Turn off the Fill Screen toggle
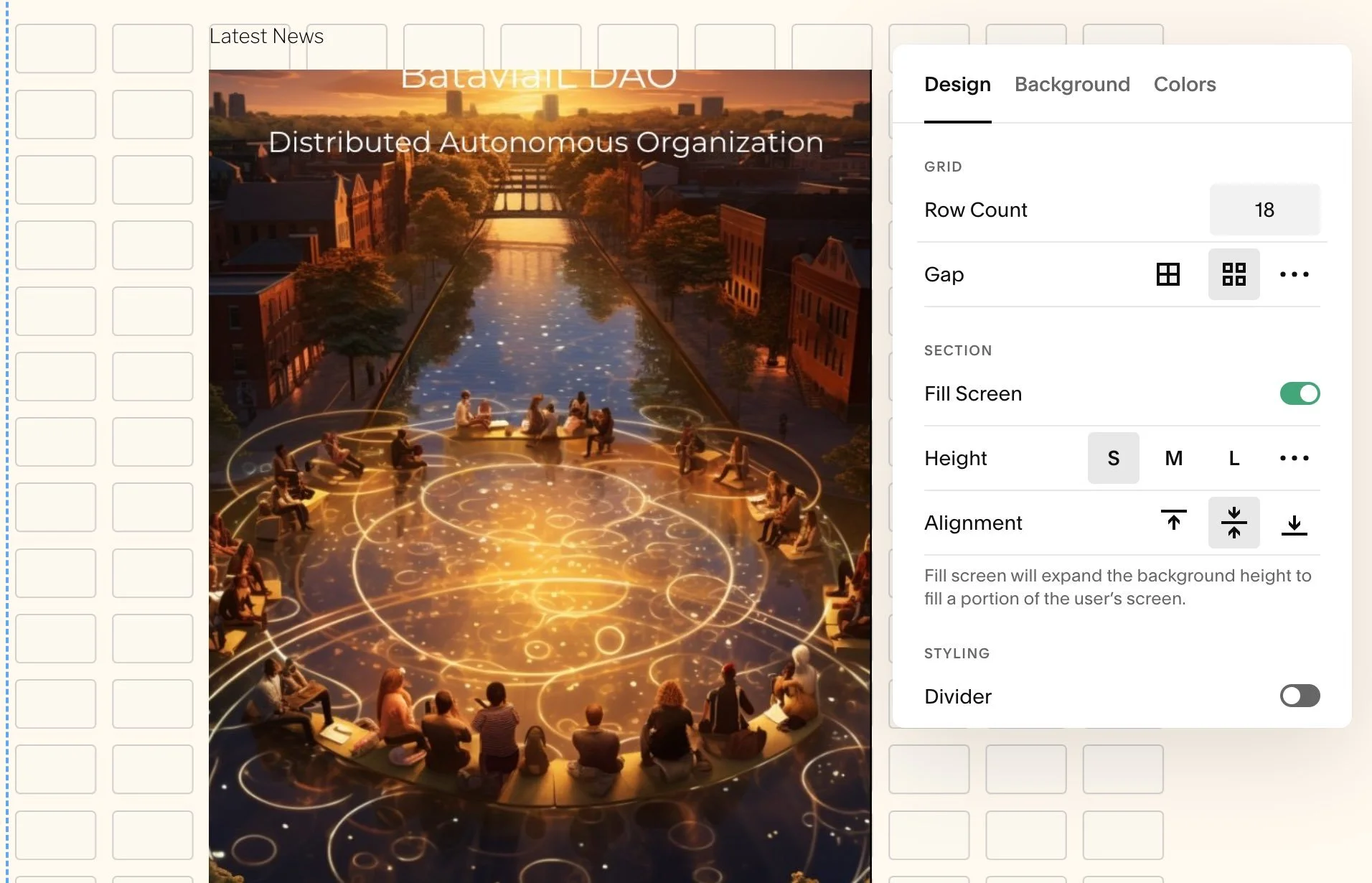This screenshot has height=883, width=1372. (x=1300, y=393)
